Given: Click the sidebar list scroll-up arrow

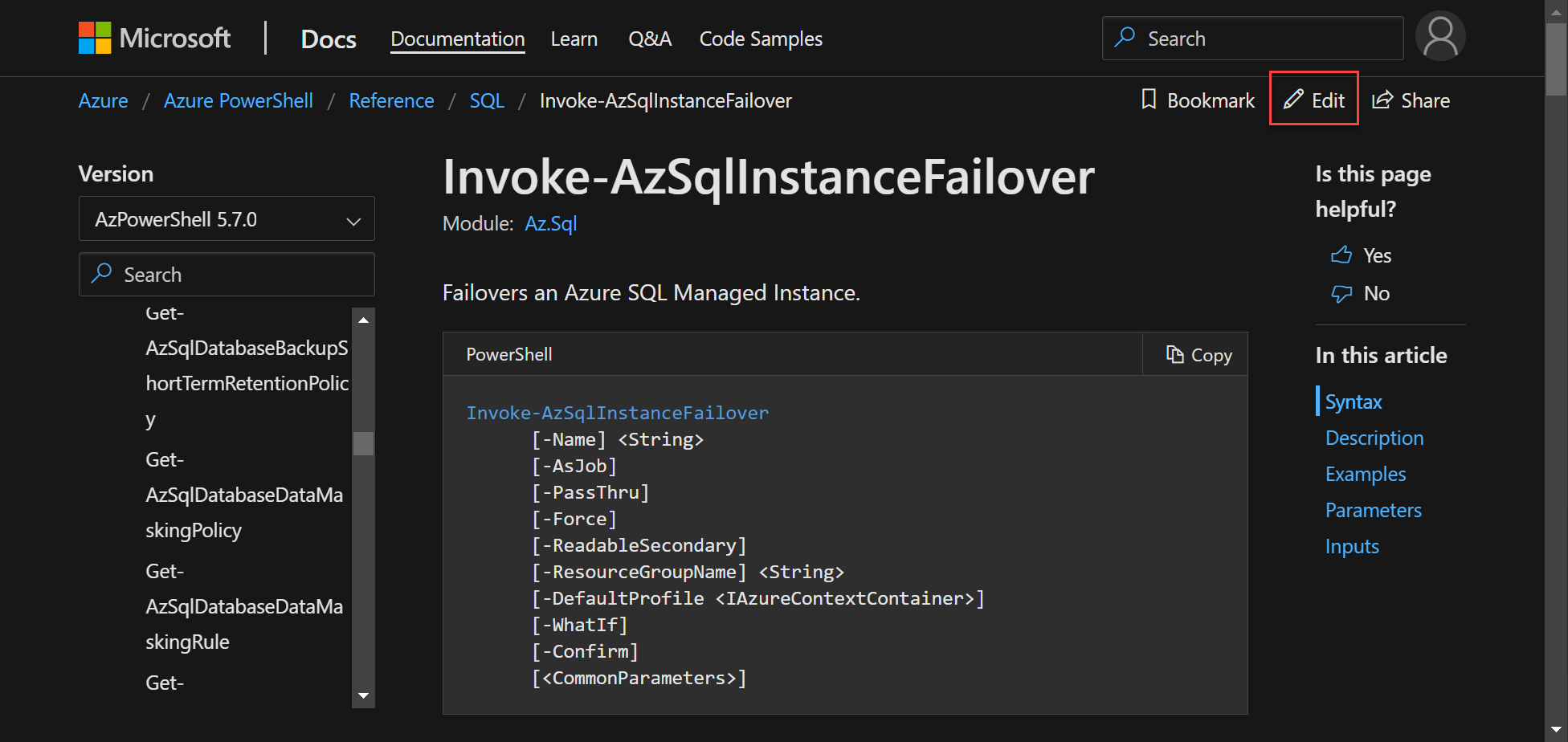Looking at the screenshot, I should [363, 320].
